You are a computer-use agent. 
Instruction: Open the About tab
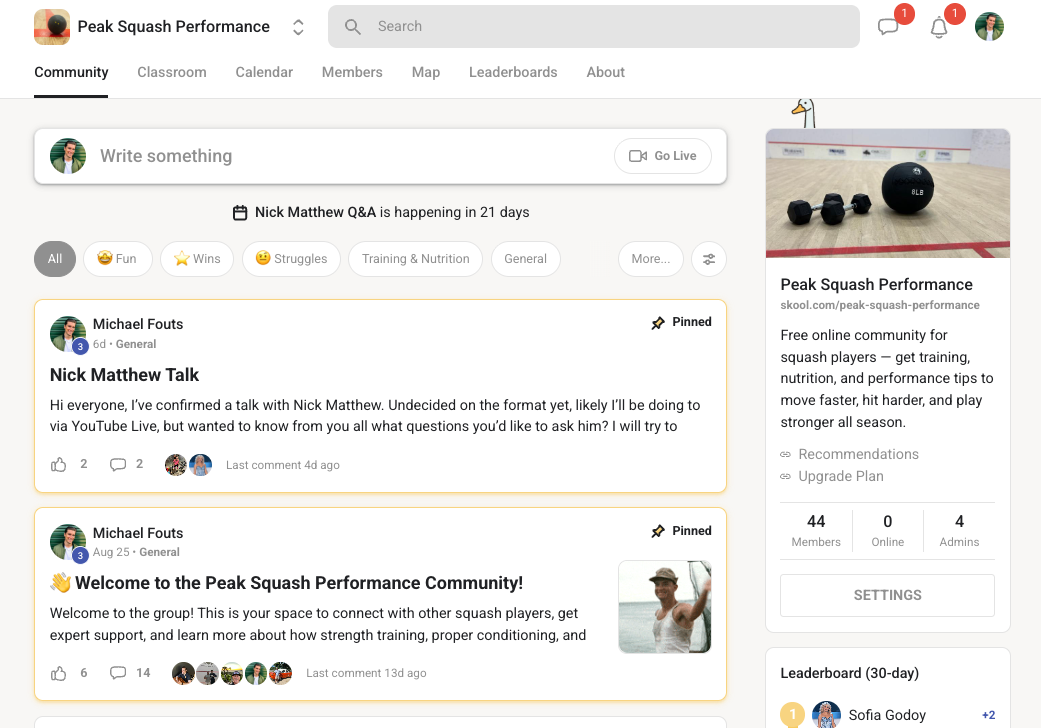605,72
